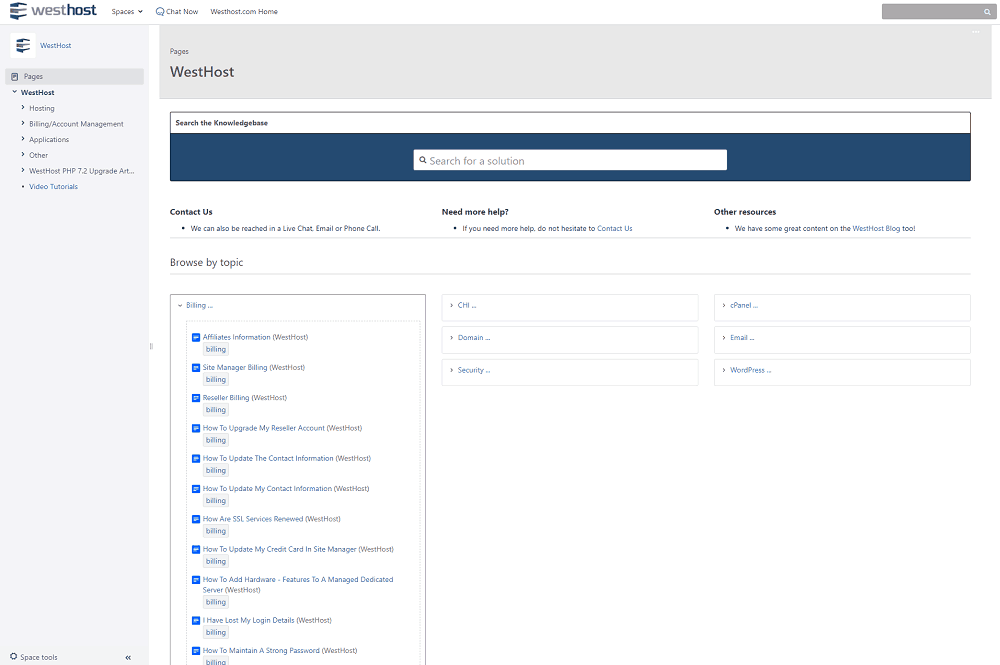Screen dimensions: 1000x665
Task: Click page icon beside Update My Contact Information
Action: click(196, 489)
